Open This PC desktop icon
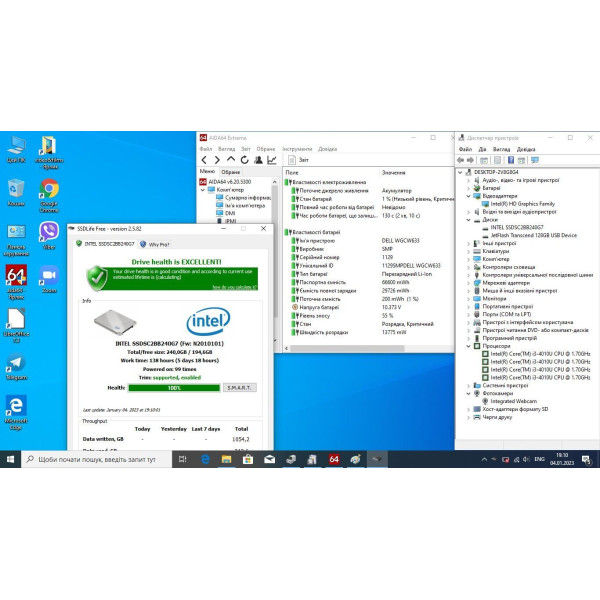This screenshot has height=600, width=600. click(16, 149)
